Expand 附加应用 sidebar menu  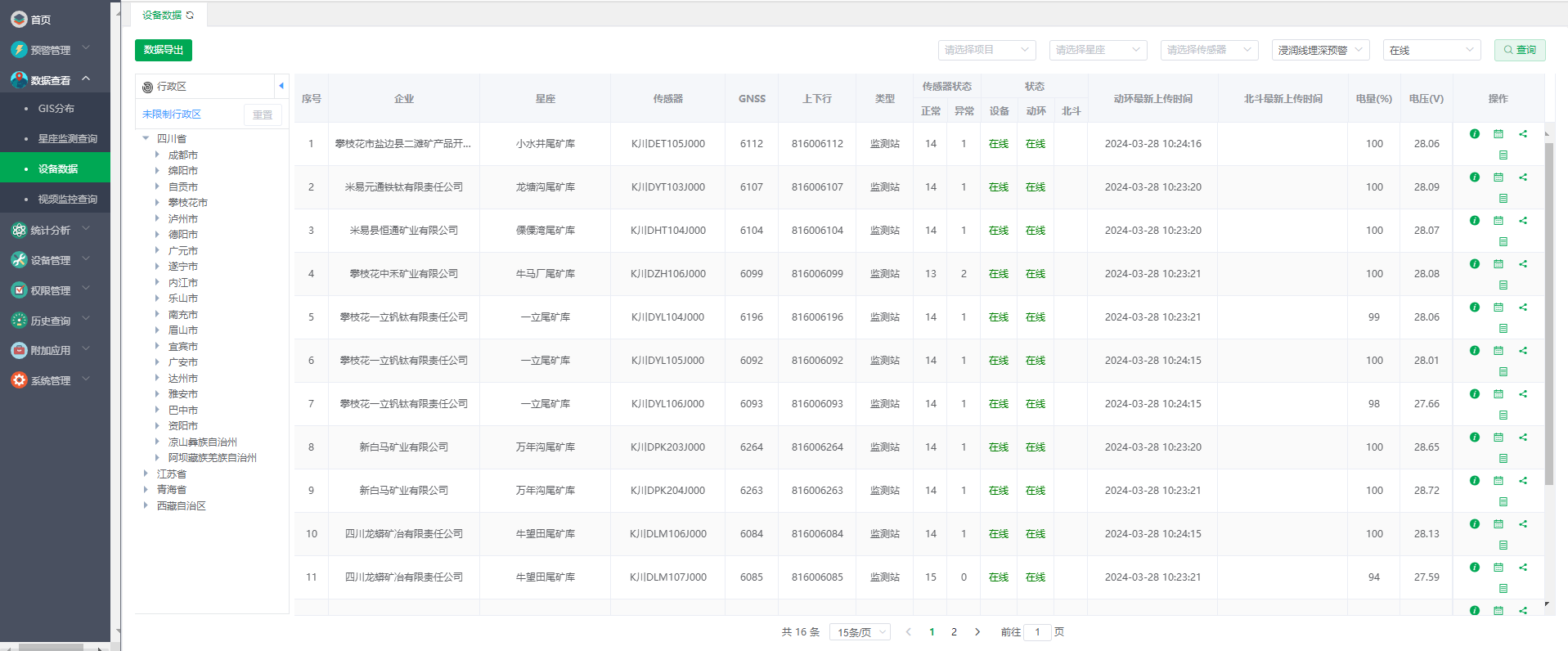click(x=55, y=350)
